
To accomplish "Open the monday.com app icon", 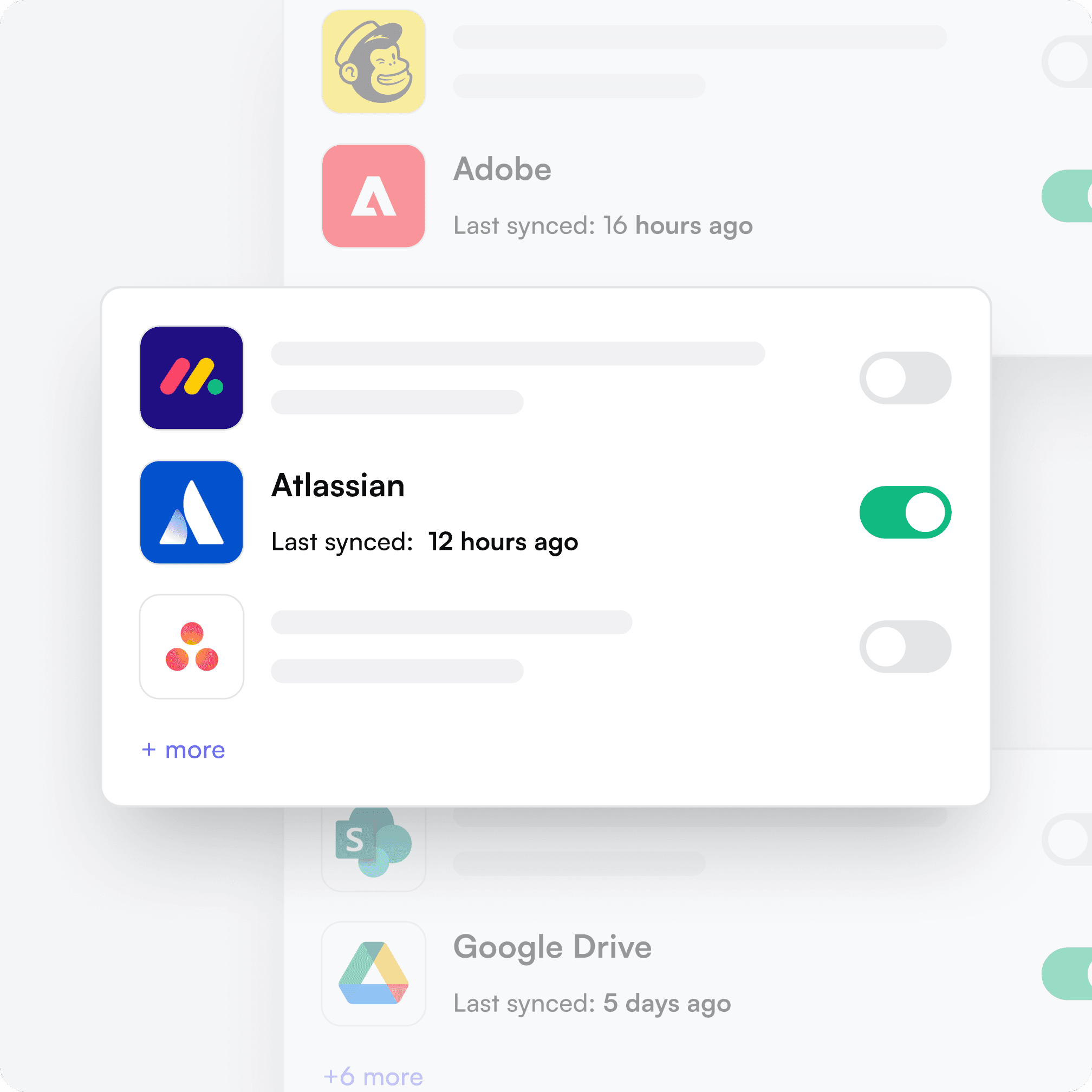I will coord(192,378).
